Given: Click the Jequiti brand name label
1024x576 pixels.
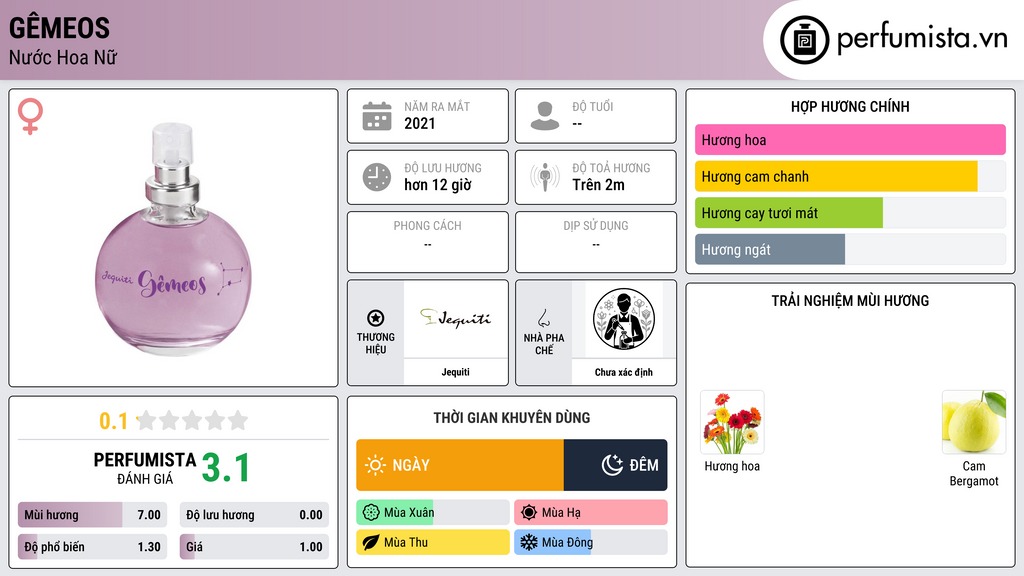Looking at the screenshot, I should point(455,372).
